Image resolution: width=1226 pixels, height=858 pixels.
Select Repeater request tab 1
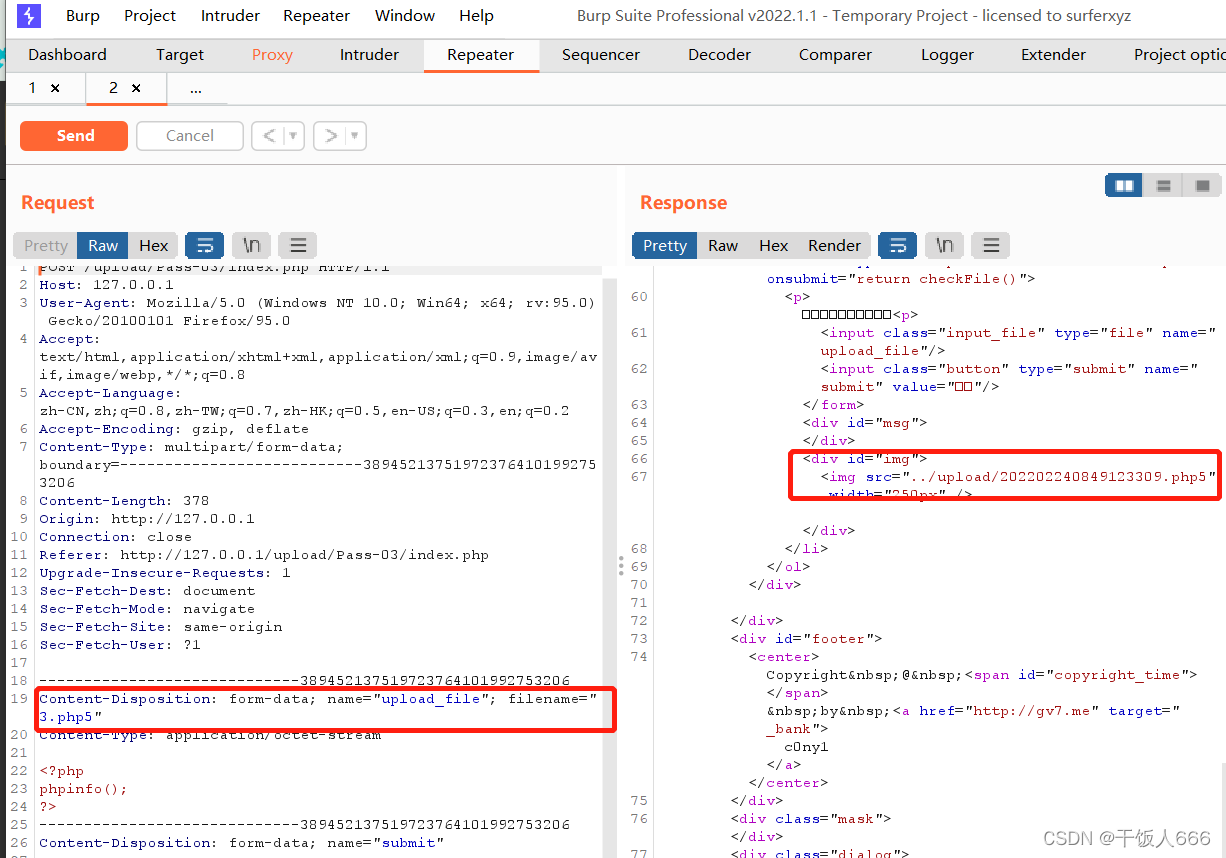tap(32, 88)
